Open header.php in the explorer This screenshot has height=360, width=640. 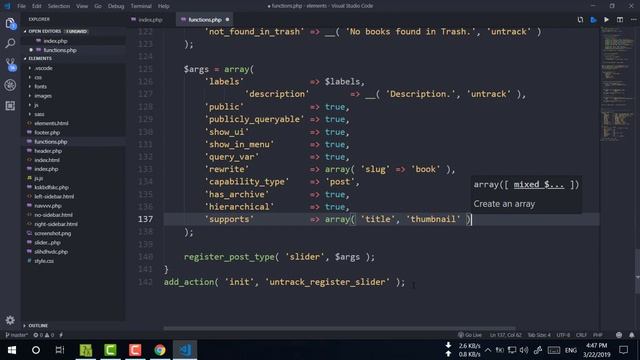[48, 151]
